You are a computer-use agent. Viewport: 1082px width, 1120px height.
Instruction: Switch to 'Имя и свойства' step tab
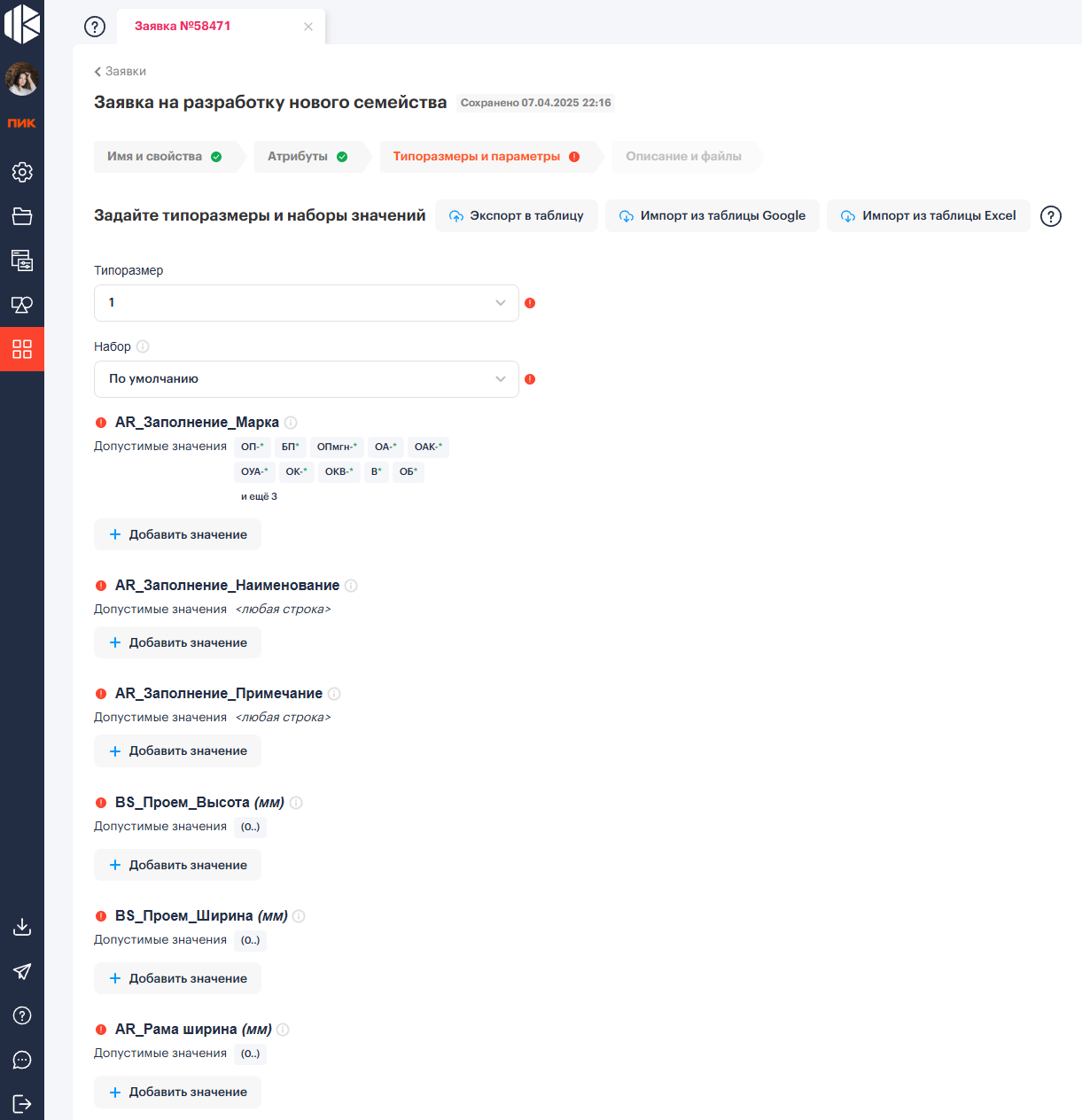point(164,157)
